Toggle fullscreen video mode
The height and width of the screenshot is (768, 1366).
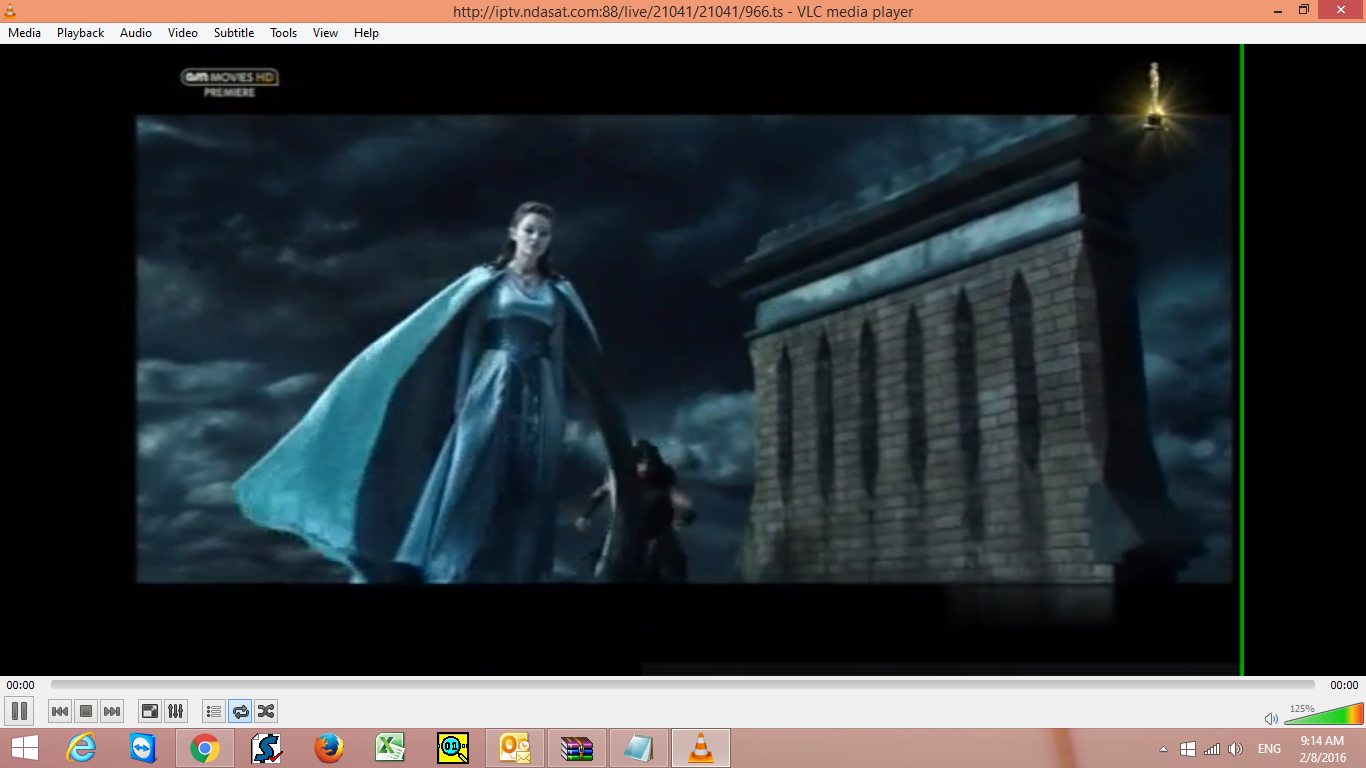[x=149, y=711]
